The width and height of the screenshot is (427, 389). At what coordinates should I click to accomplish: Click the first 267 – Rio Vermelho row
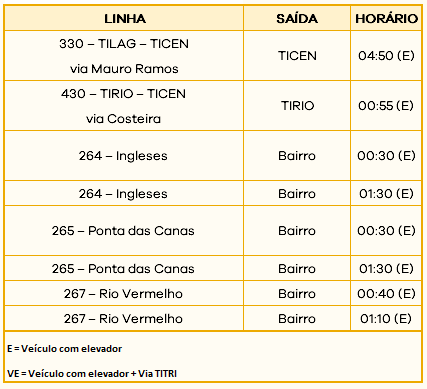click(x=213, y=293)
